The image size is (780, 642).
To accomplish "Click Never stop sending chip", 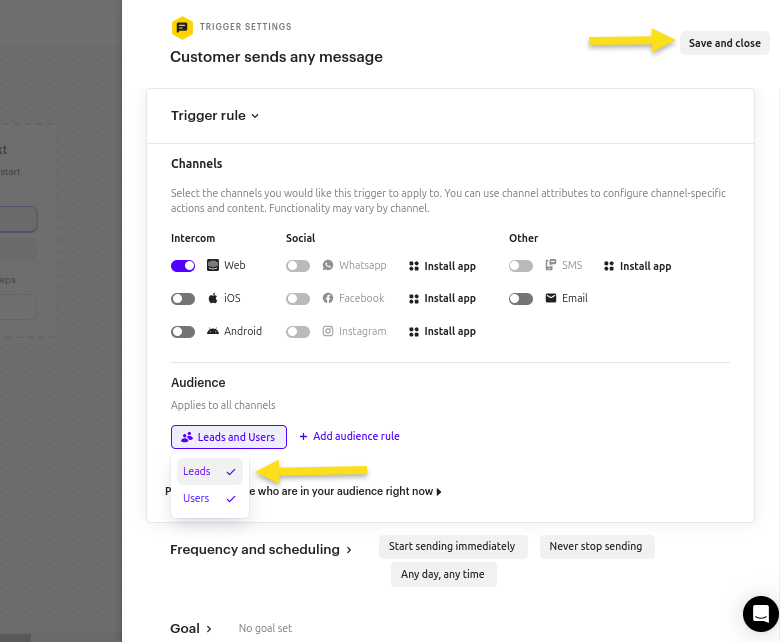I will coord(597,547).
